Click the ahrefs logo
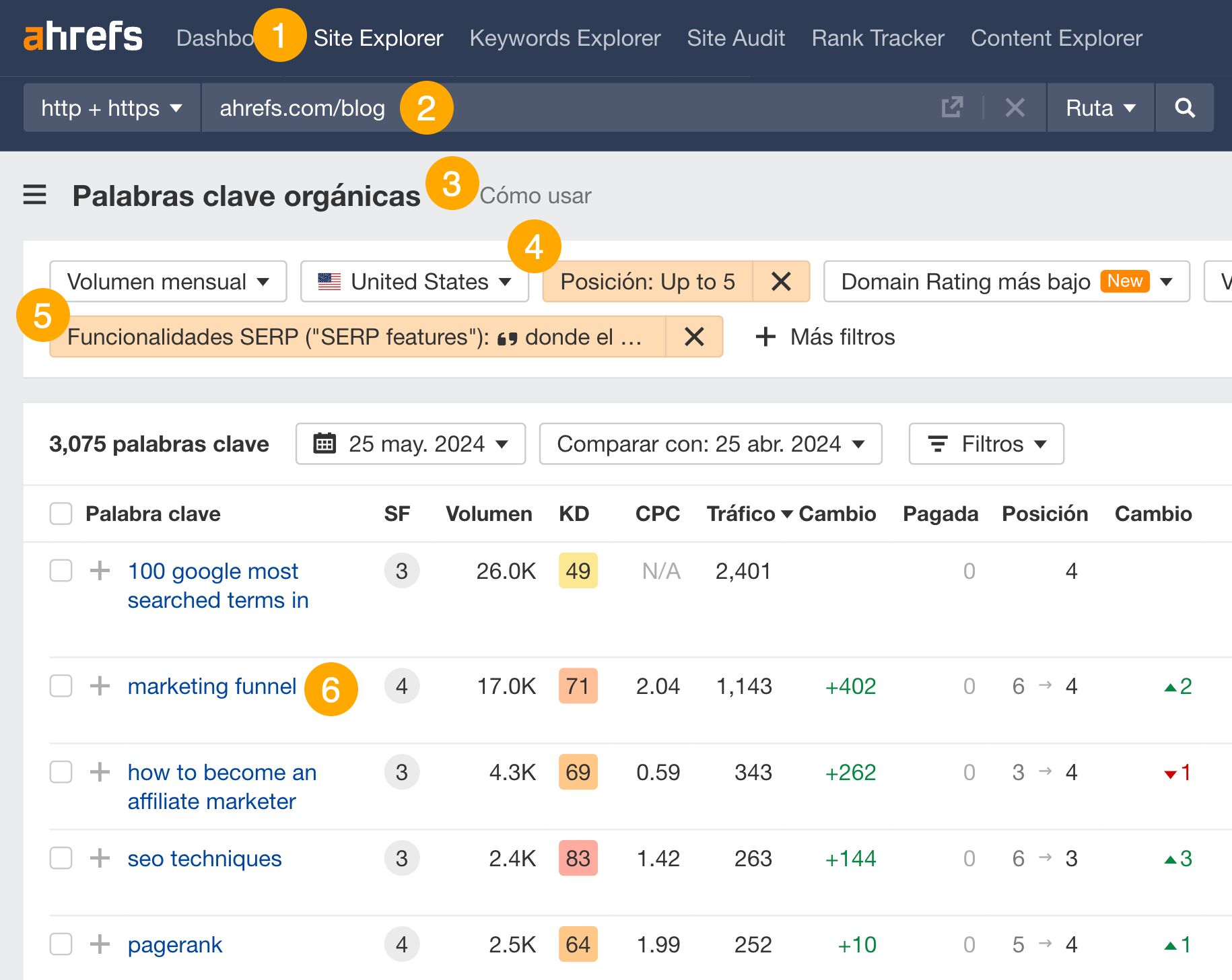 point(82,37)
